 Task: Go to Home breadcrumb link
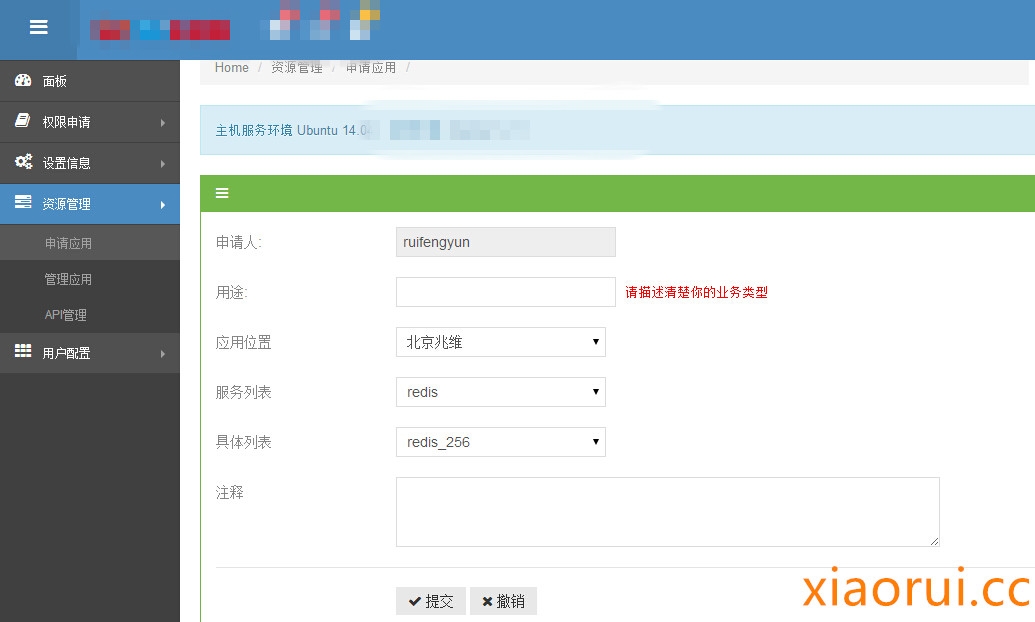(232, 68)
